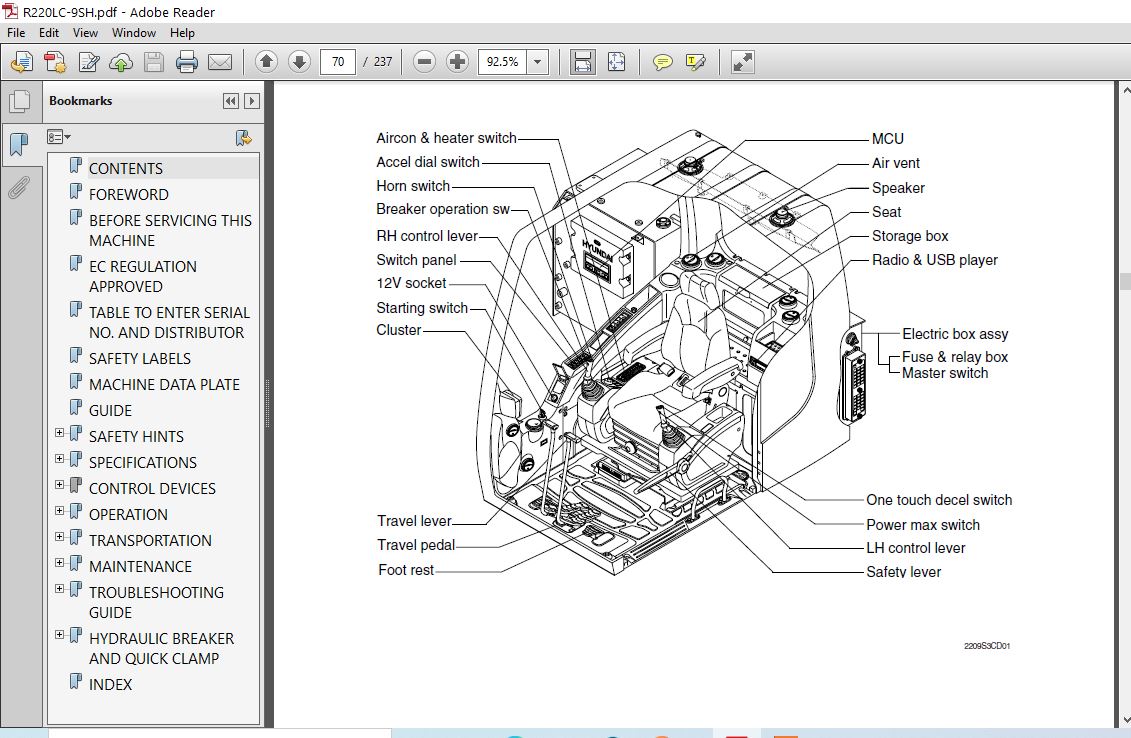The image size is (1131, 738).
Task: Click the Print icon in toolbar
Action: tap(186, 62)
